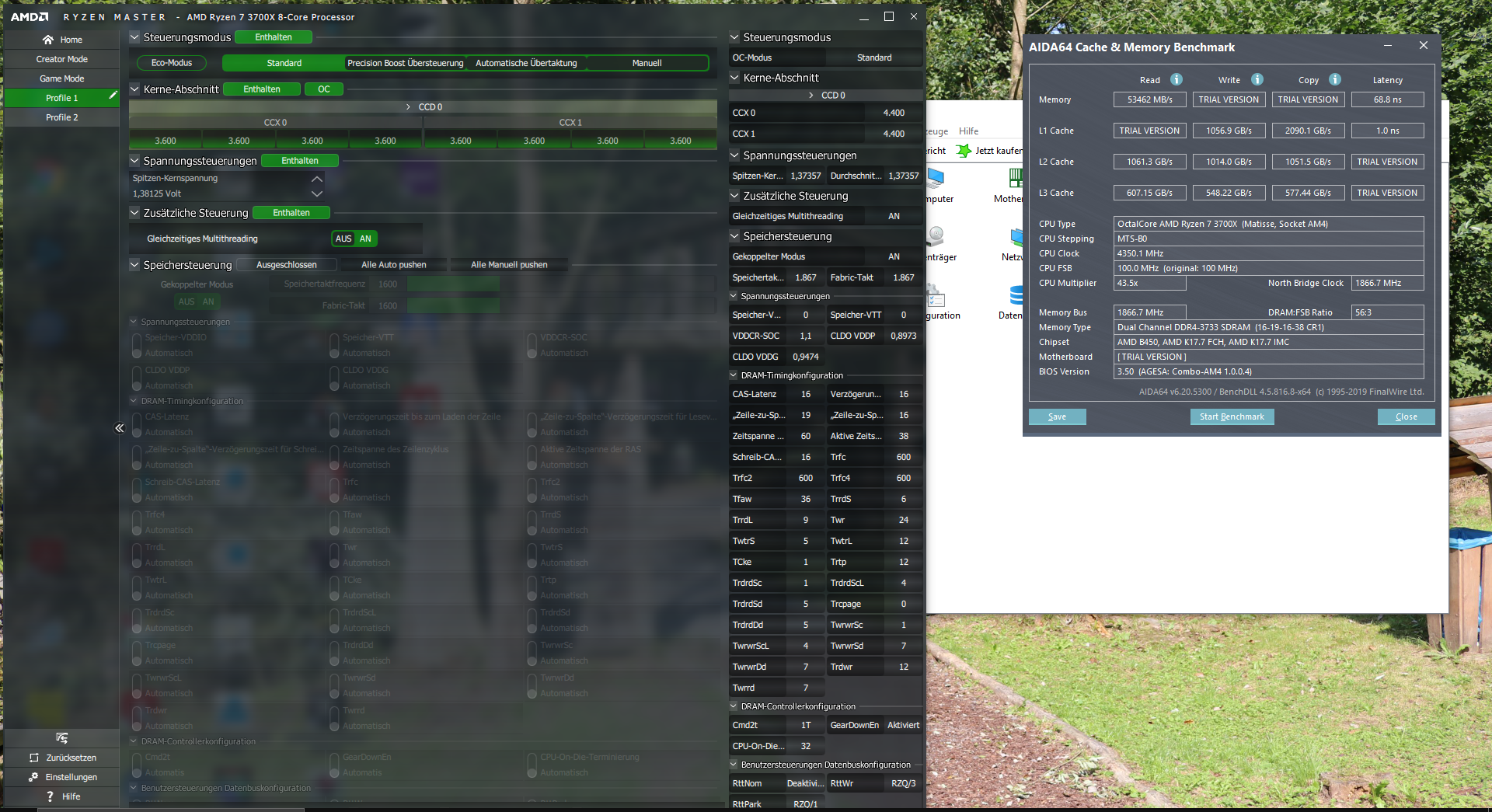The height and width of the screenshot is (812, 1492).
Task: Open Einstellungen via the gears icon
Action: (x=33, y=777)
